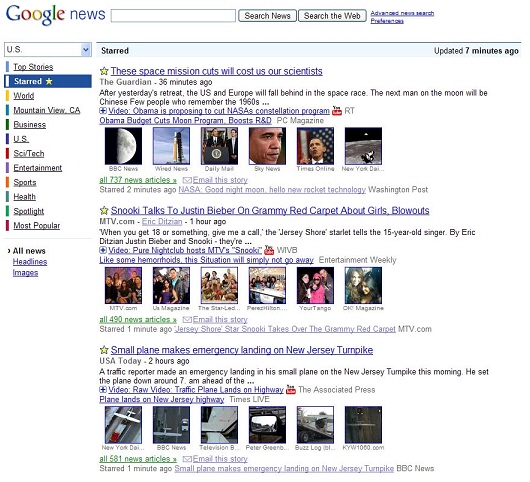
Task: Click Television B... plane thumbnail
Action: 219,425
